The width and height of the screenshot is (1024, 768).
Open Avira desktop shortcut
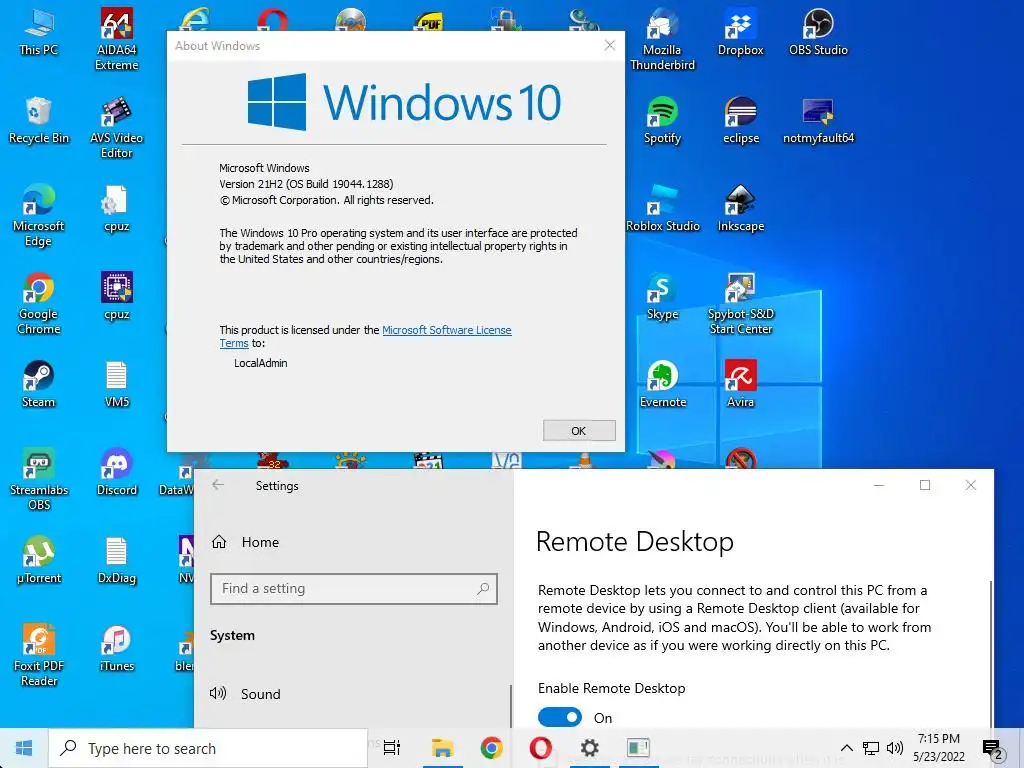point(741,385)
